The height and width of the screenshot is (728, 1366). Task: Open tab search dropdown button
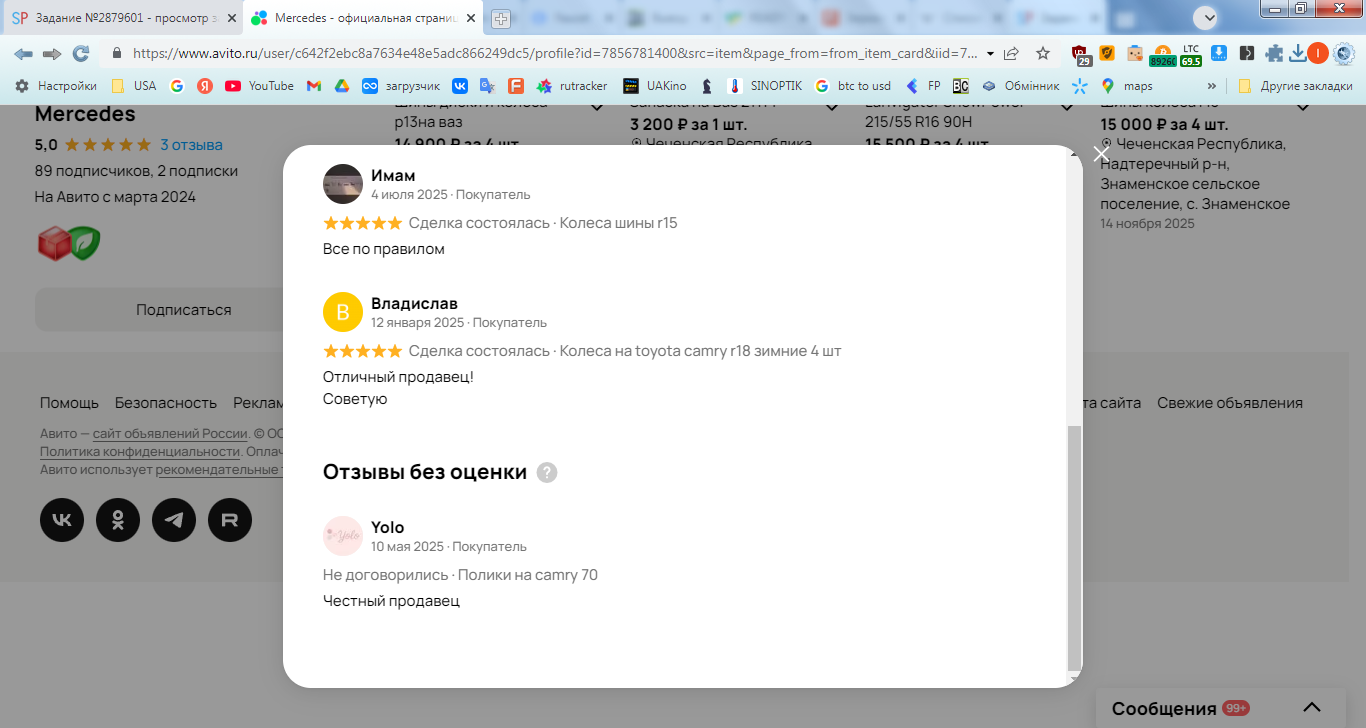point(1205,17)
